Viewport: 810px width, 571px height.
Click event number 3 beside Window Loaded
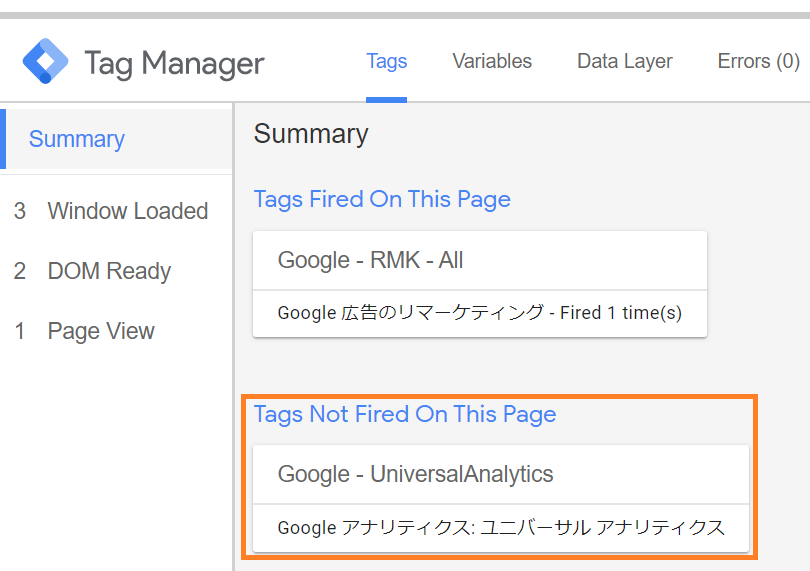coord(20,211)
